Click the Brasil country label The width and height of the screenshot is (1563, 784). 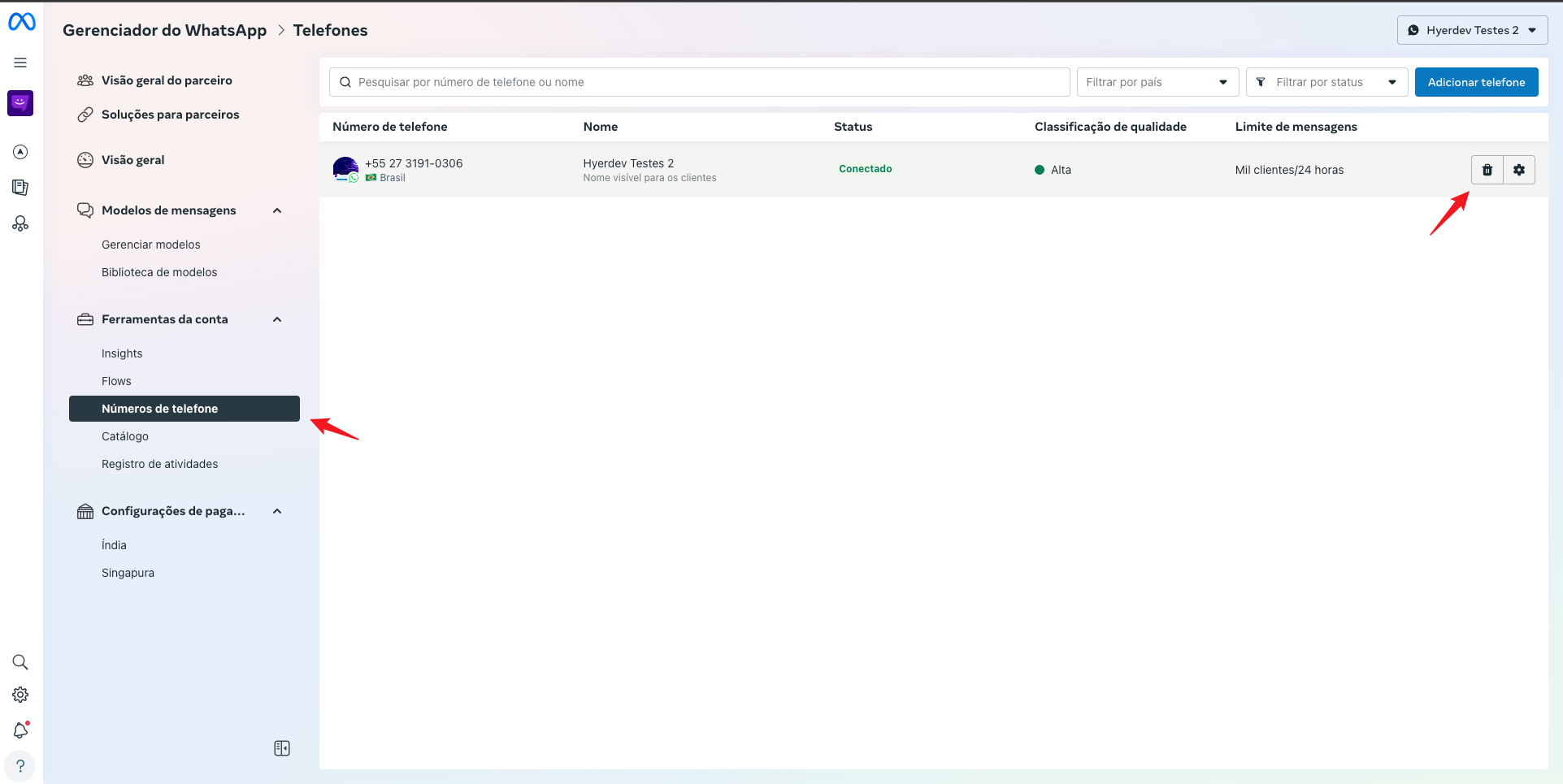[x=393, y=178]
